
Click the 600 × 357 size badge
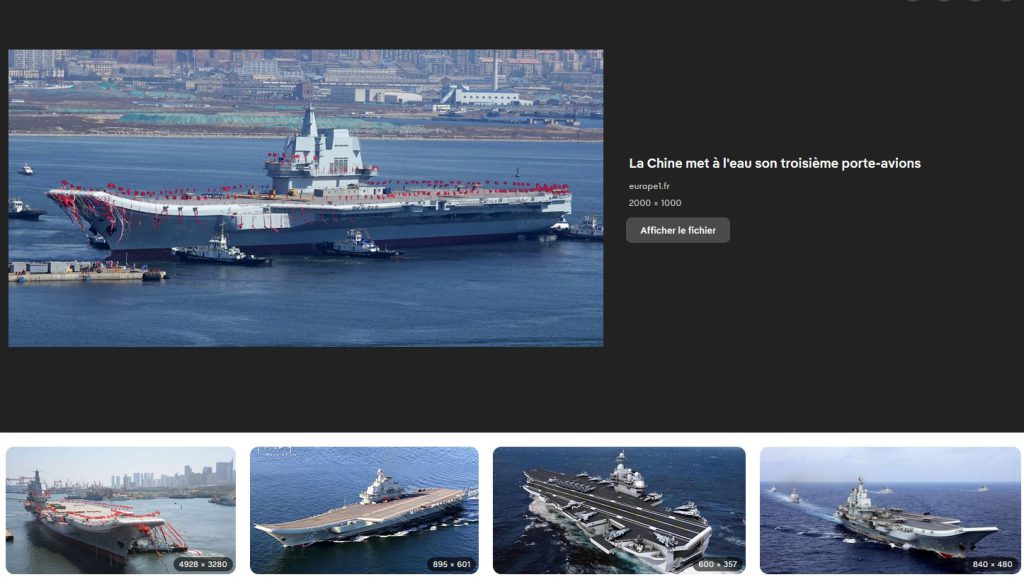(x=718, y=564)
